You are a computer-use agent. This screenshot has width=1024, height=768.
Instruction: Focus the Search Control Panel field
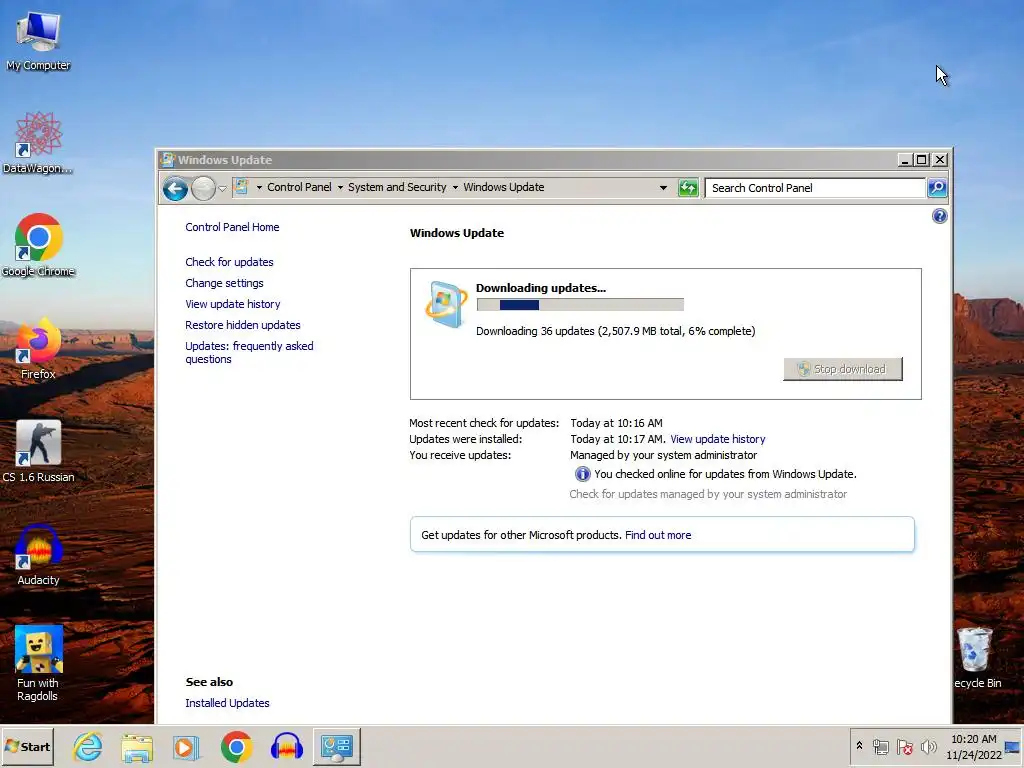point(815,188)
